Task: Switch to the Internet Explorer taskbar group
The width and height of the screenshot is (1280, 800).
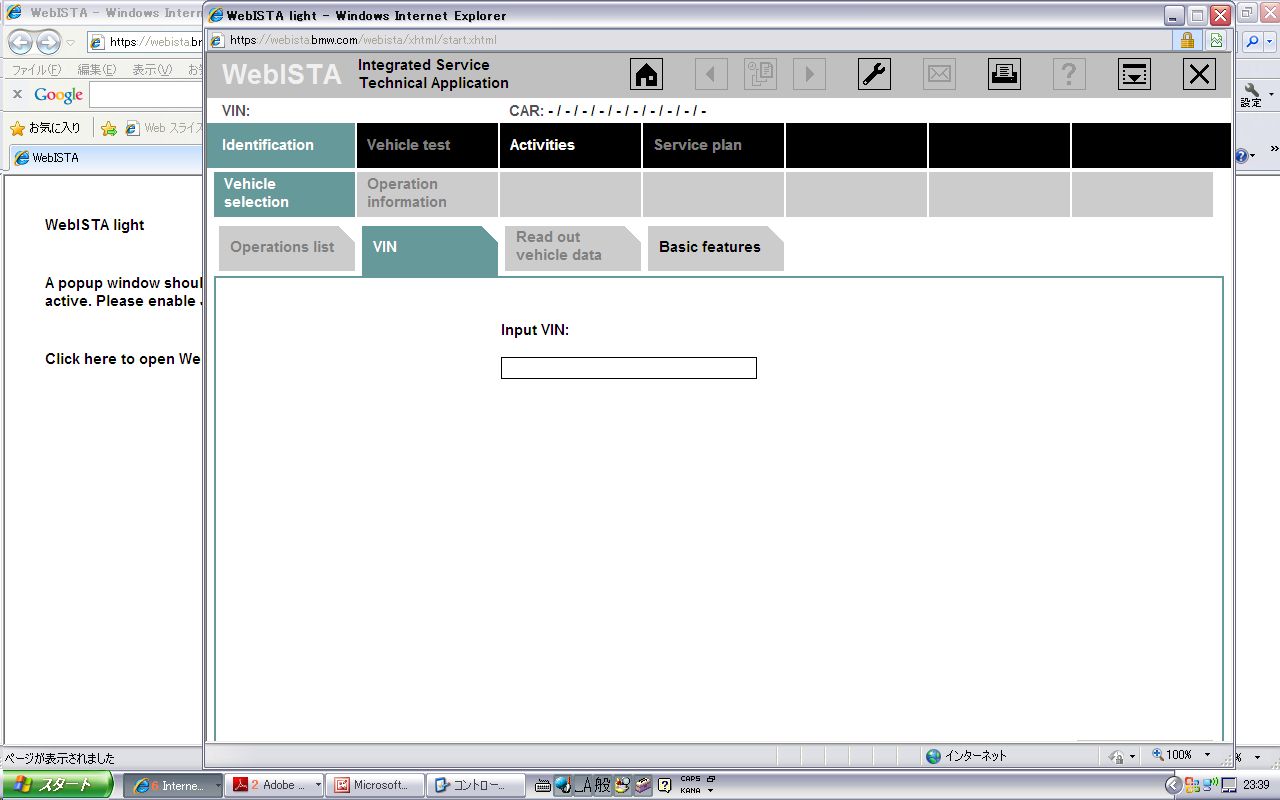Action: tap(173, 785)
